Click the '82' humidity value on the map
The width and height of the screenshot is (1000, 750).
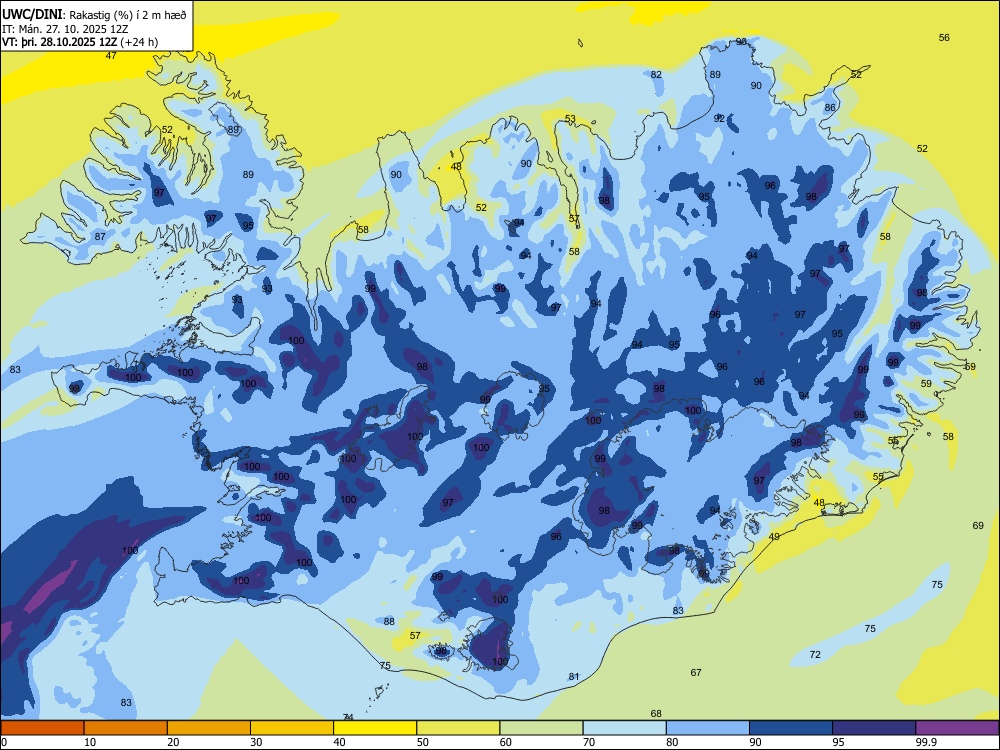[656, 75]
